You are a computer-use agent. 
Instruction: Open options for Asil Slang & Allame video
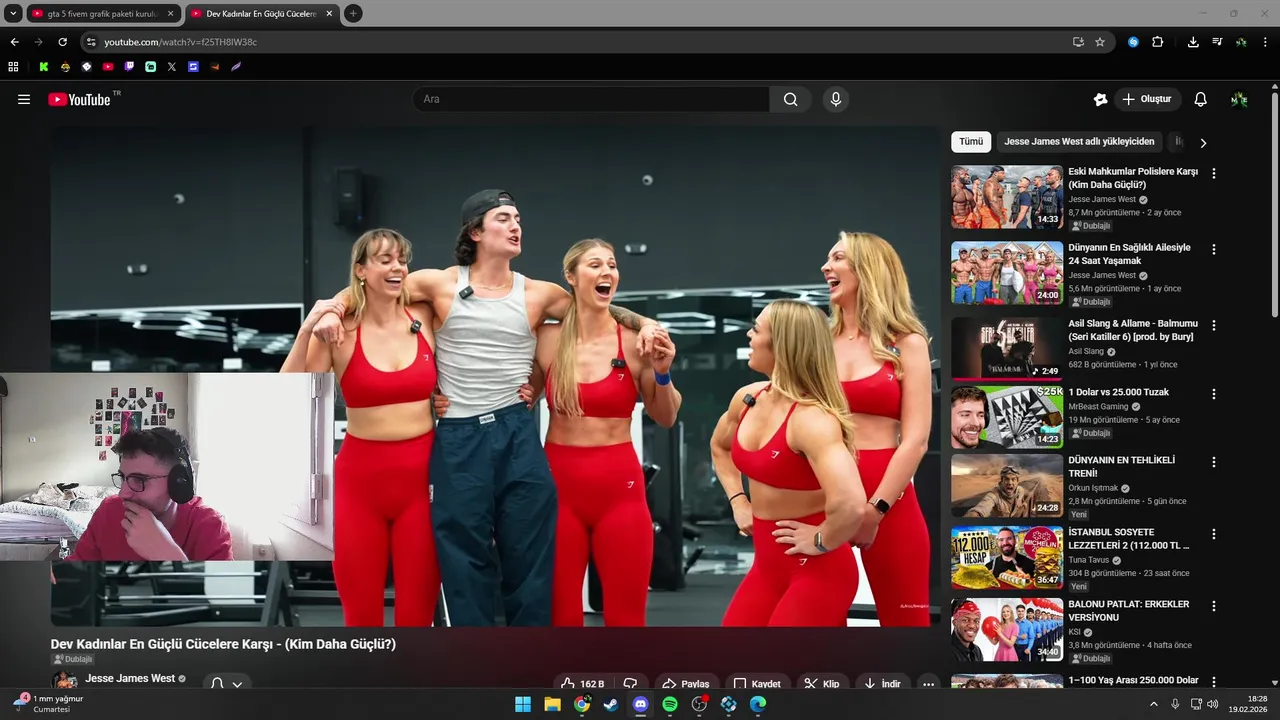click(1214, 325)
